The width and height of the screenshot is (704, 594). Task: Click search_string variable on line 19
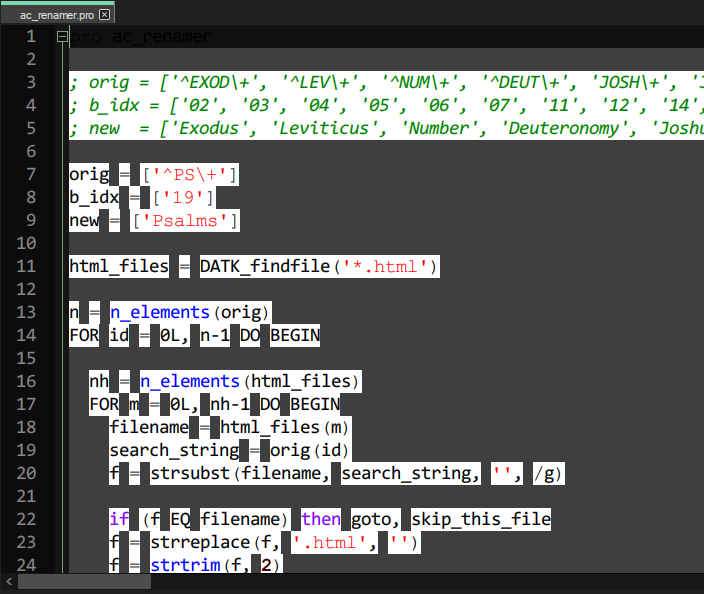[174, 450]
